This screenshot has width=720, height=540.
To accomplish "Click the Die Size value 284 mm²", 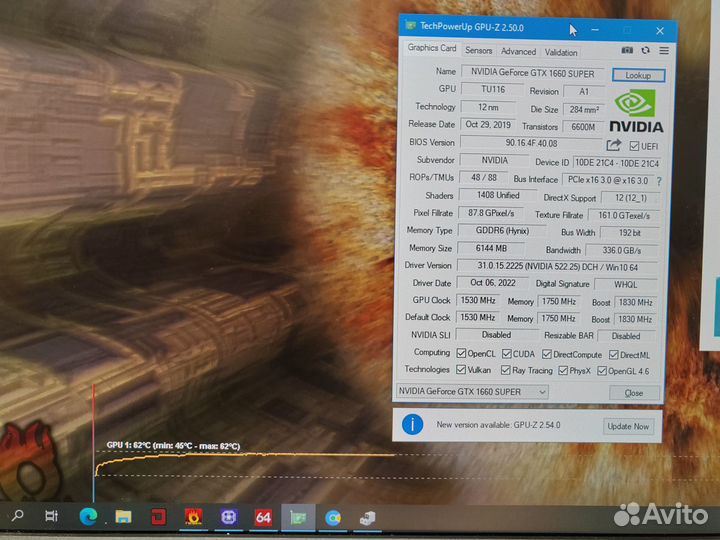I will (584, 109).
